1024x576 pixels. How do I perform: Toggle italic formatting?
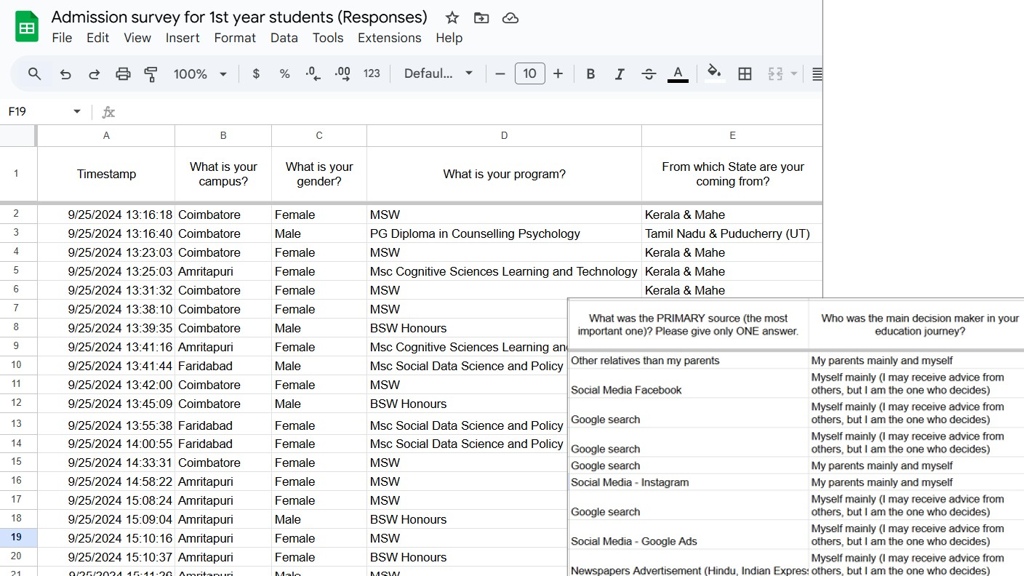[x=620, y=74]
